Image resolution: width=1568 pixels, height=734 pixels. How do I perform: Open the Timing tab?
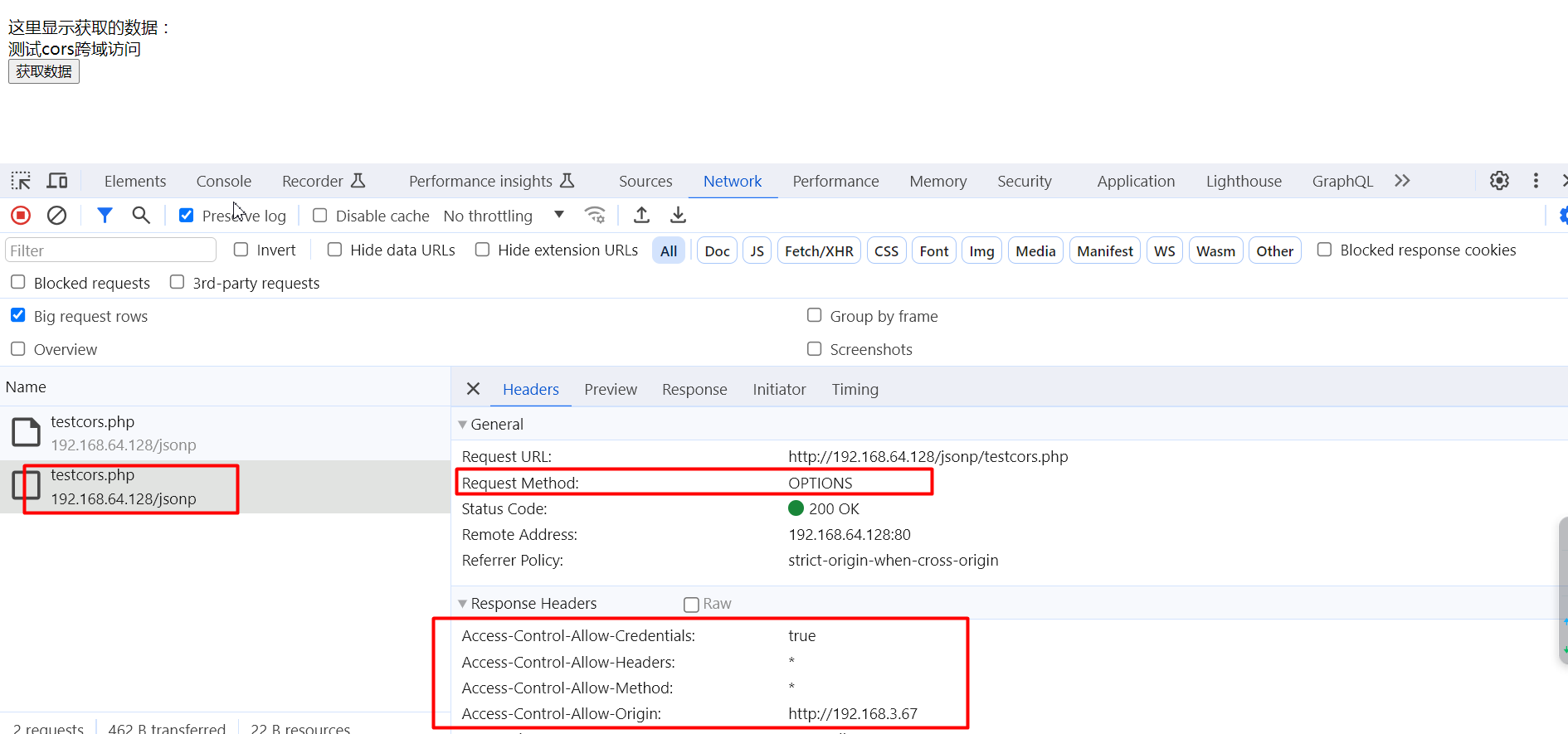coord(855,389)
